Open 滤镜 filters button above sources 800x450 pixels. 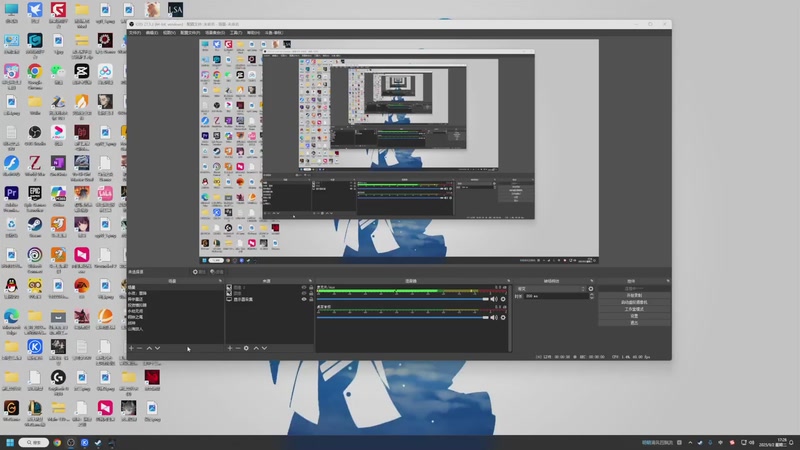pos(217,272)
